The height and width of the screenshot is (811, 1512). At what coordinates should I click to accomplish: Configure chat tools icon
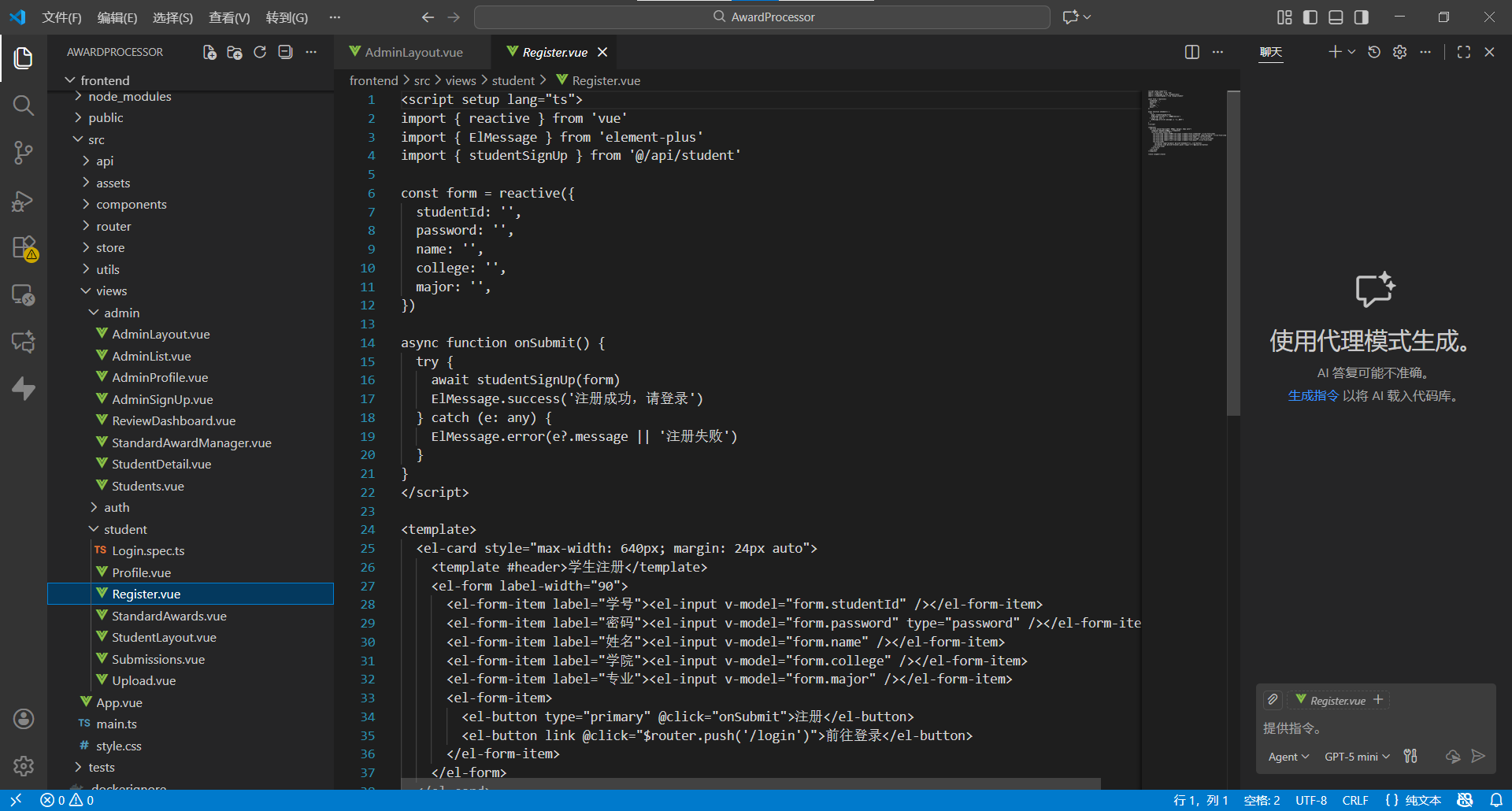(1410, 756)
